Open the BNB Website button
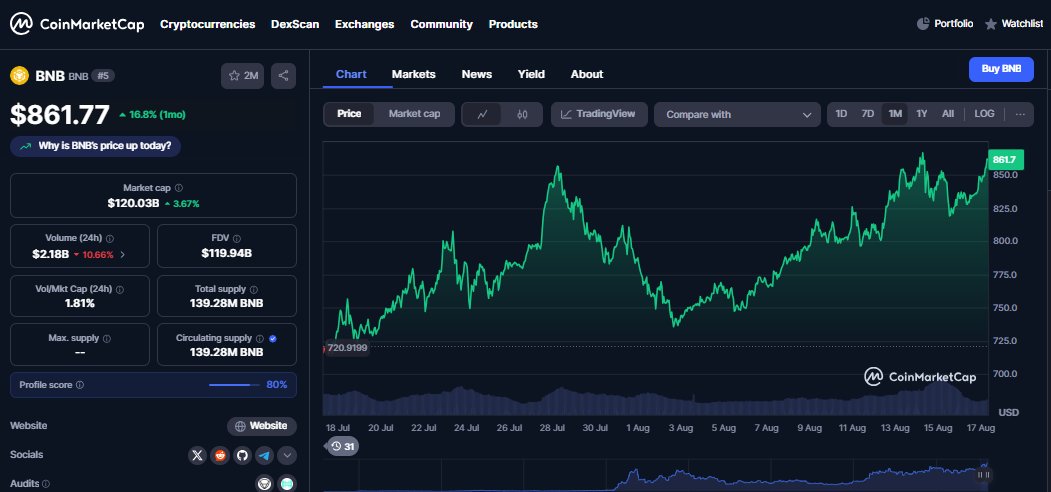The height and width of the screenshot is (492, 1051). (x=262, y=426)
